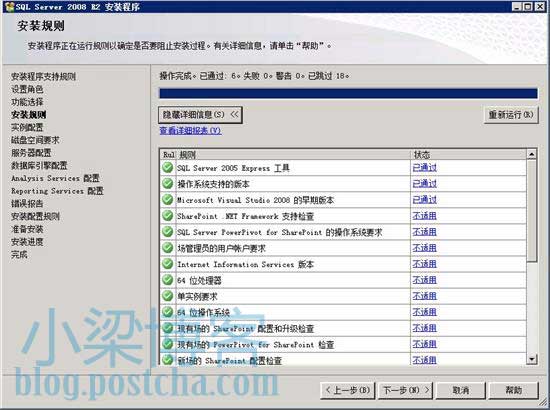
Task: Click the 规则 column header
Action: [x=293, y=155]
